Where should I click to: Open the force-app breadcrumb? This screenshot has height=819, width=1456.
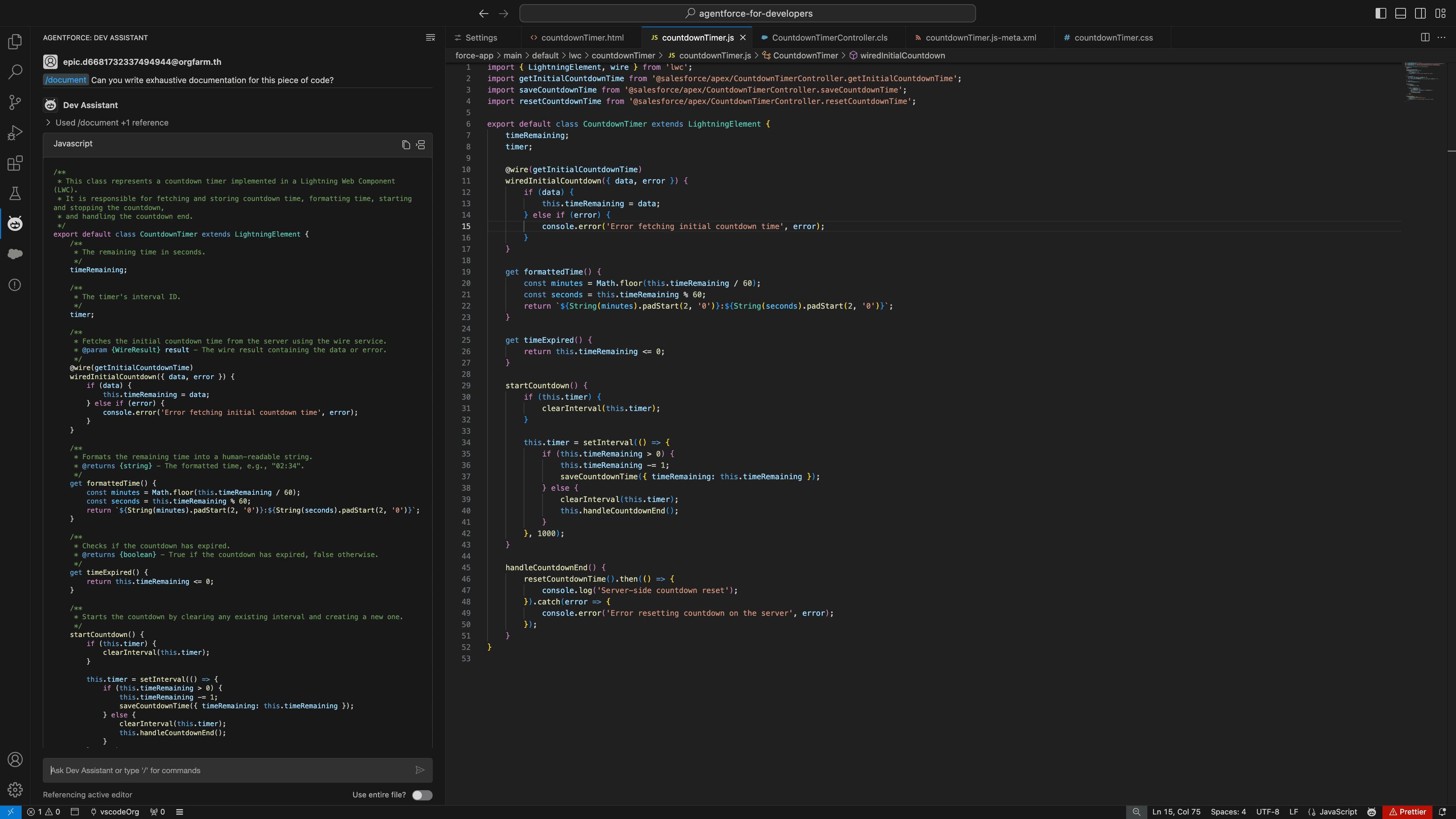(x=474, y=55)
